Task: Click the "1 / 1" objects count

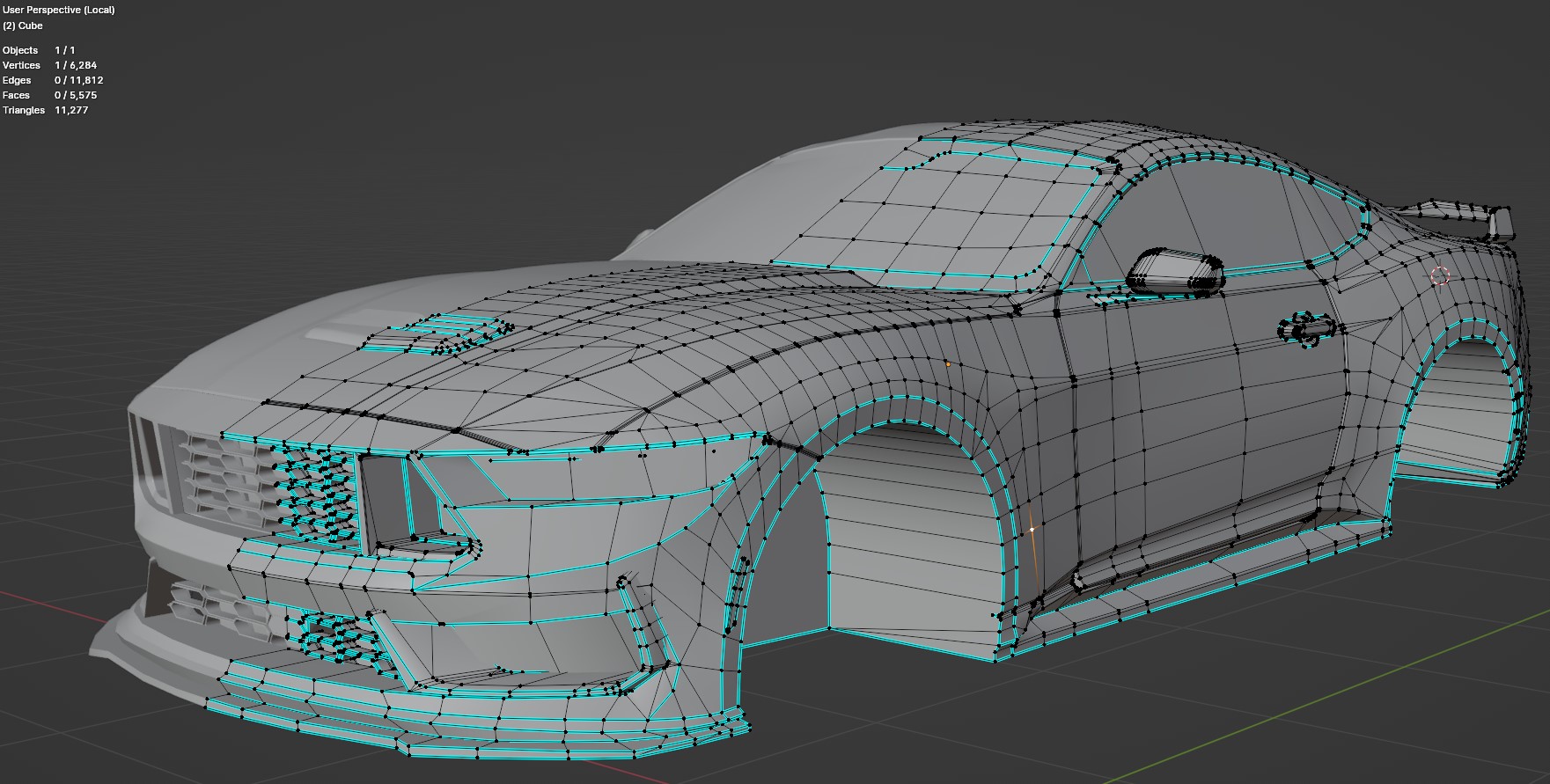Action: [65, 50]
